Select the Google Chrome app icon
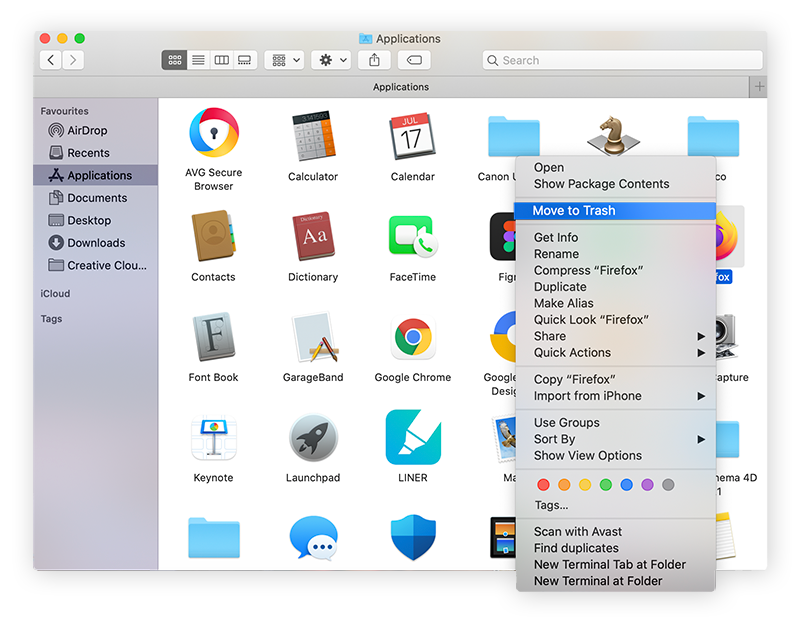This screenshot has height=624, width=800. pos(413,337)
